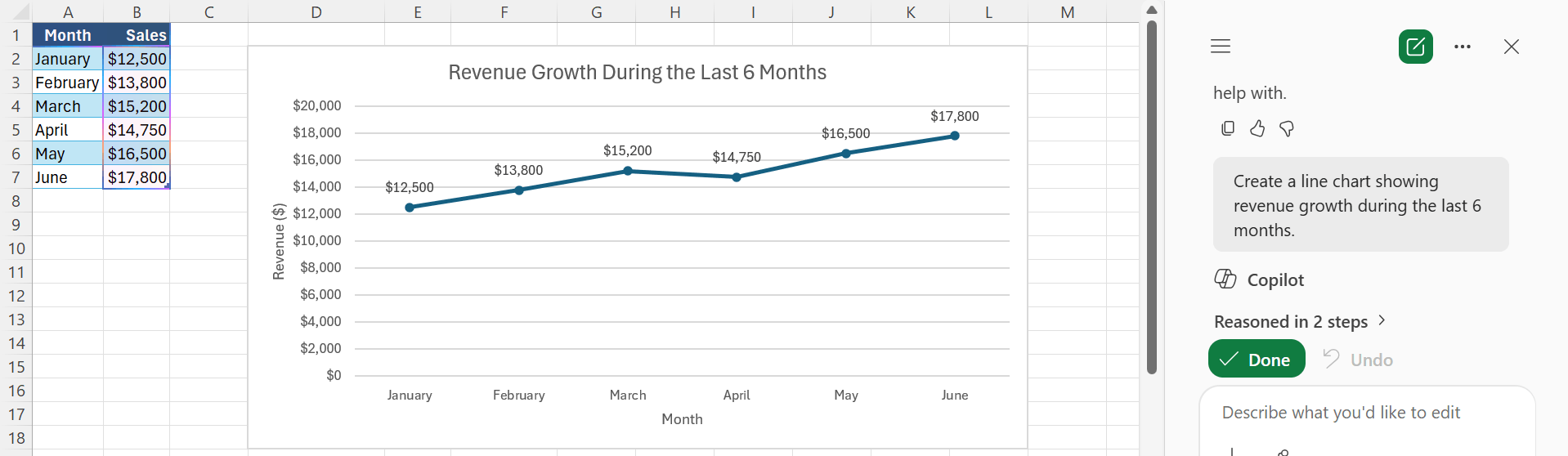Click the vertical scrollbar up arrow
Viewport: 1568px width, 456px height.
(x=1152, y=10)
